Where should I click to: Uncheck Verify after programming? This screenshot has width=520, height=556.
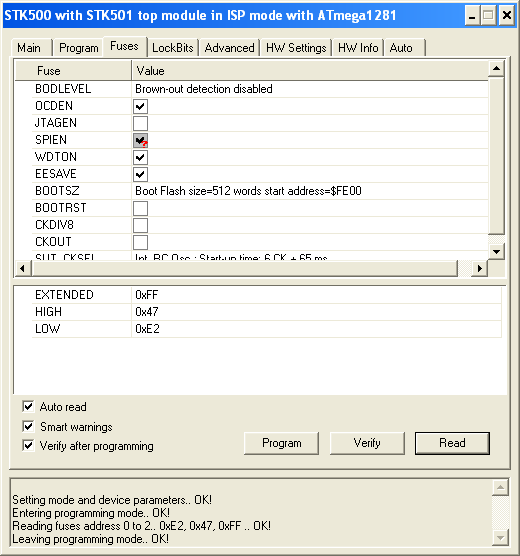[x=28, y=445]
